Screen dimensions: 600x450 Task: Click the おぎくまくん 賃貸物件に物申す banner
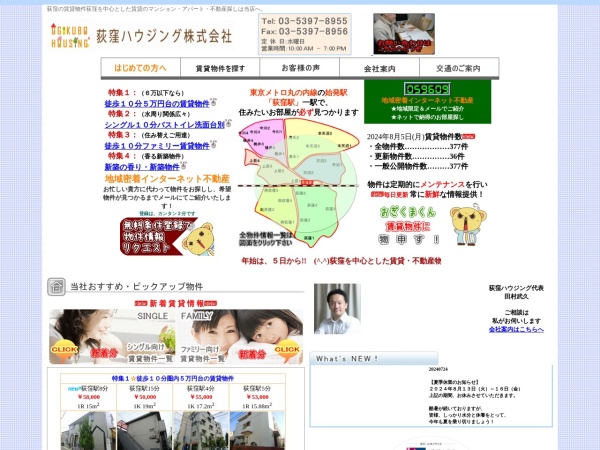pos(409,226)
